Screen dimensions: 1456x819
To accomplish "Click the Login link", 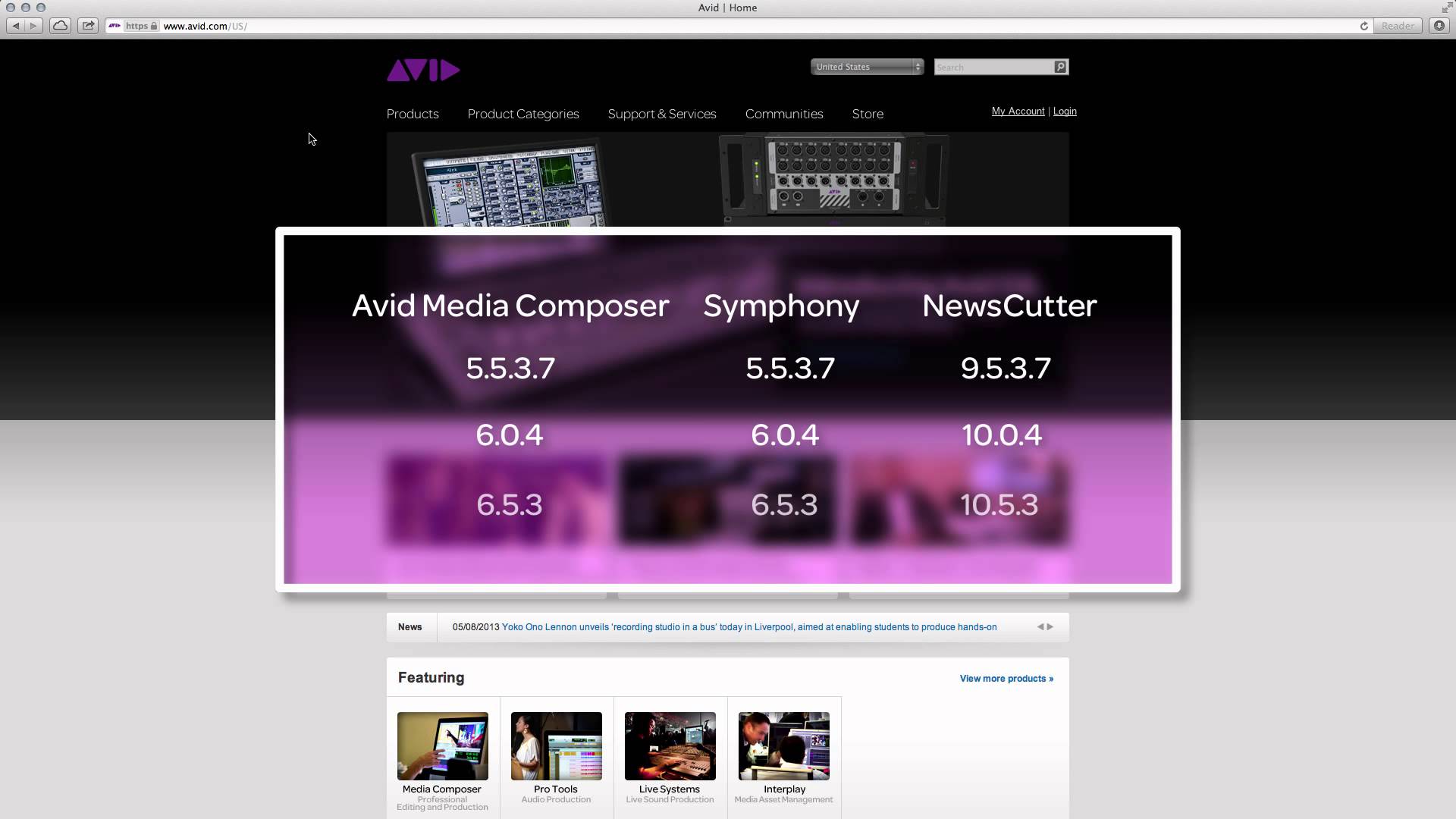I will click(x=1064, y=111).
